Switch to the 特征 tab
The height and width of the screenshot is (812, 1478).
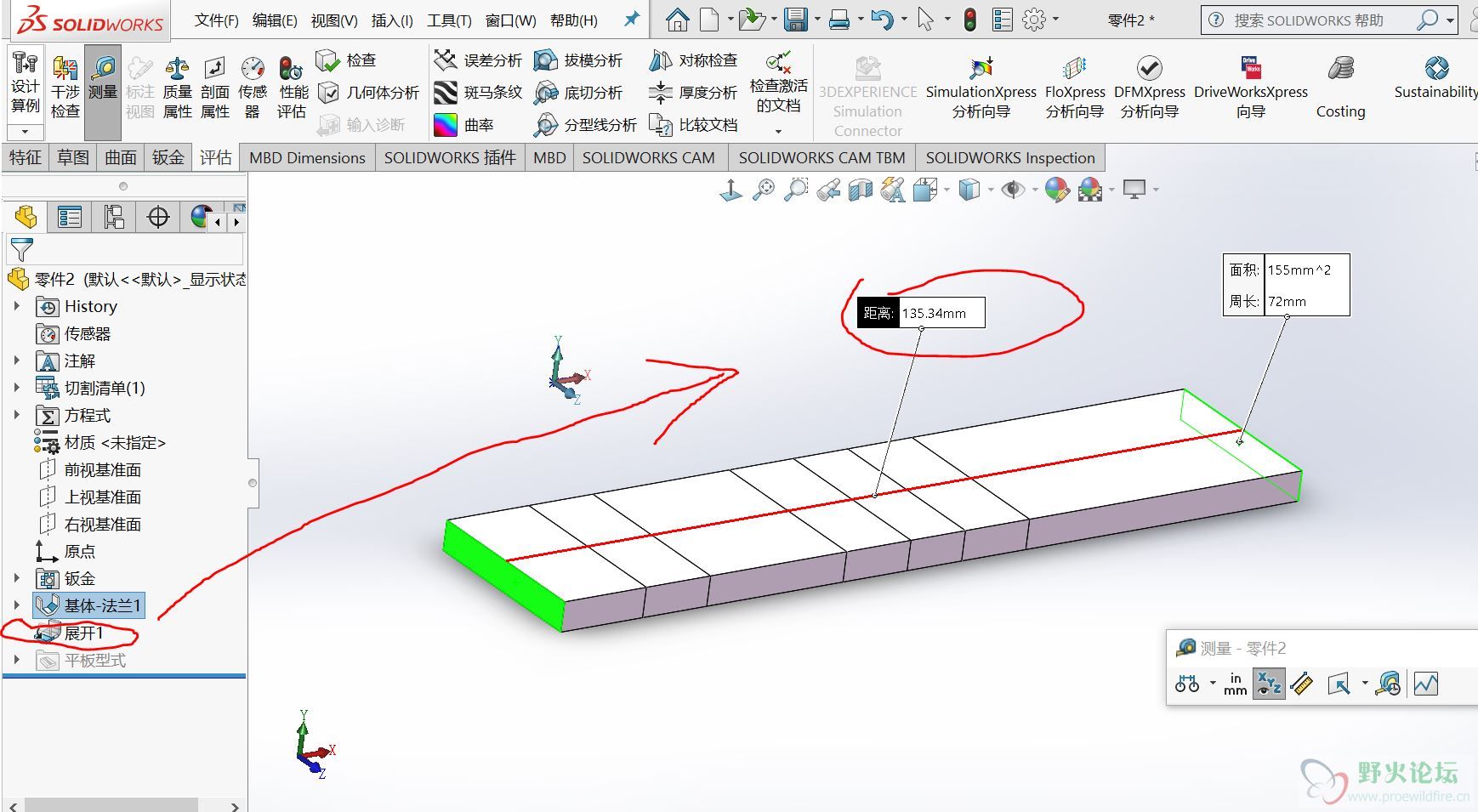[x=26, y=157]
